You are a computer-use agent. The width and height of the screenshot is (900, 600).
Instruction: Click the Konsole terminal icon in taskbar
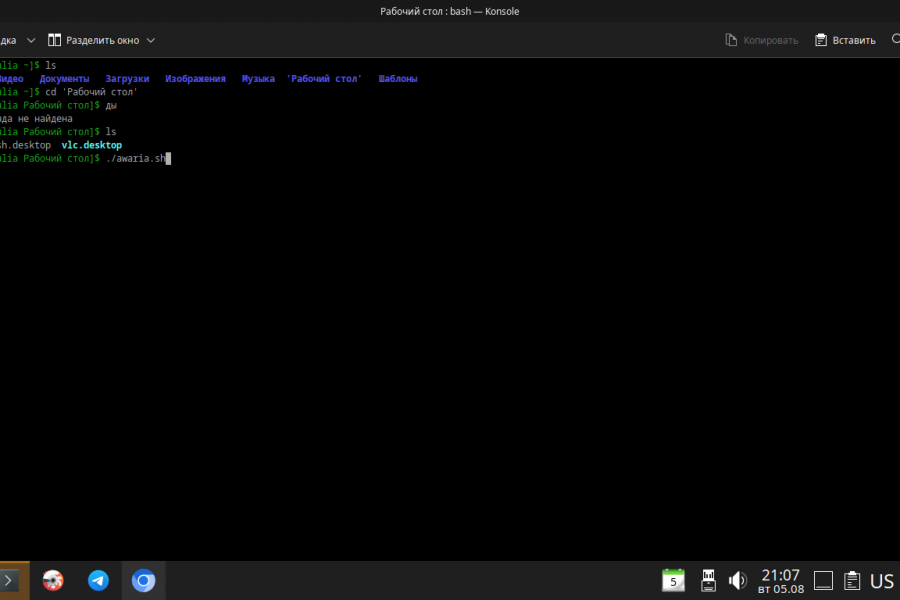(8, 580)
